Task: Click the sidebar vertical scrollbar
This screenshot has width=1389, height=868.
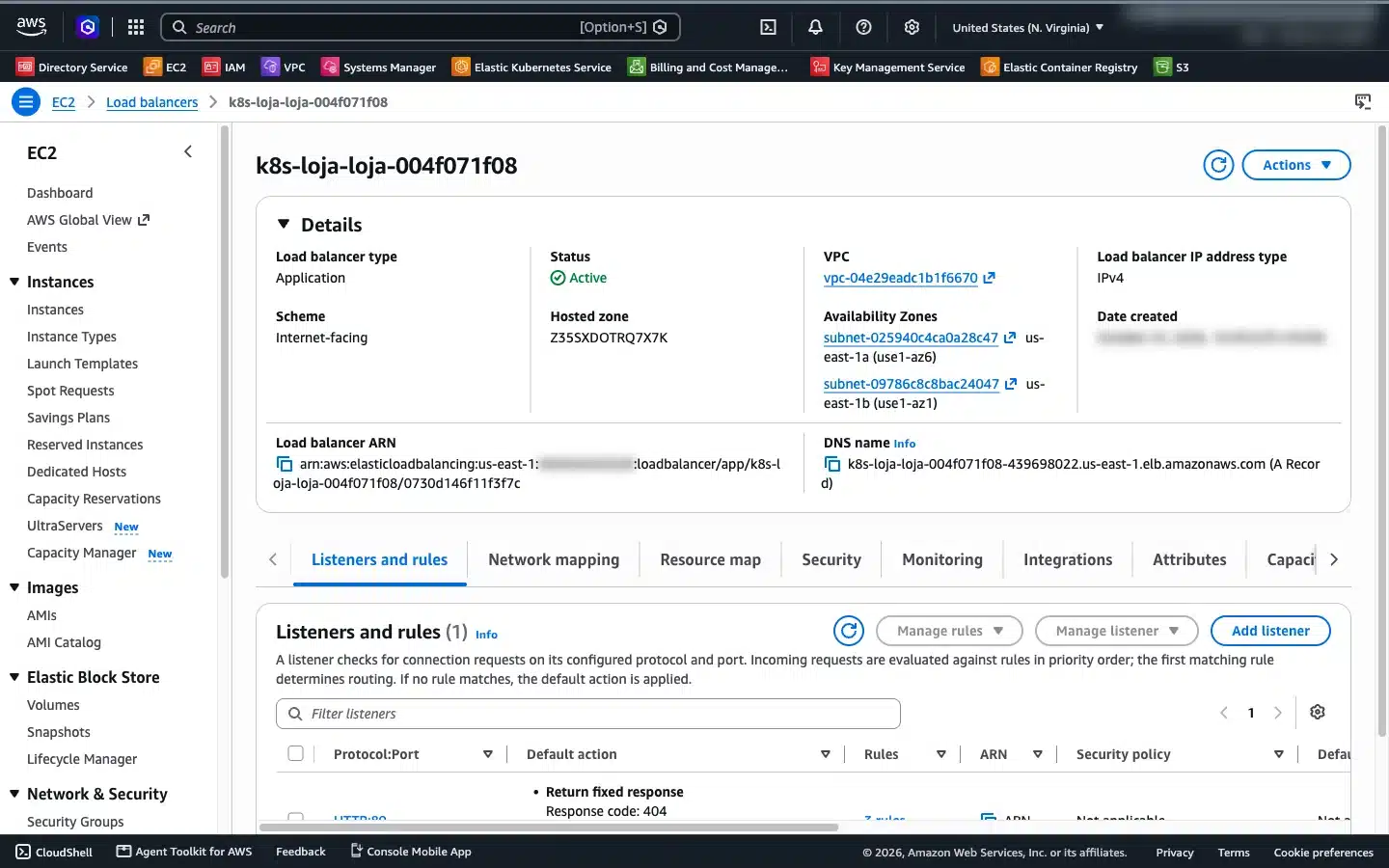Action: (224, 352)
